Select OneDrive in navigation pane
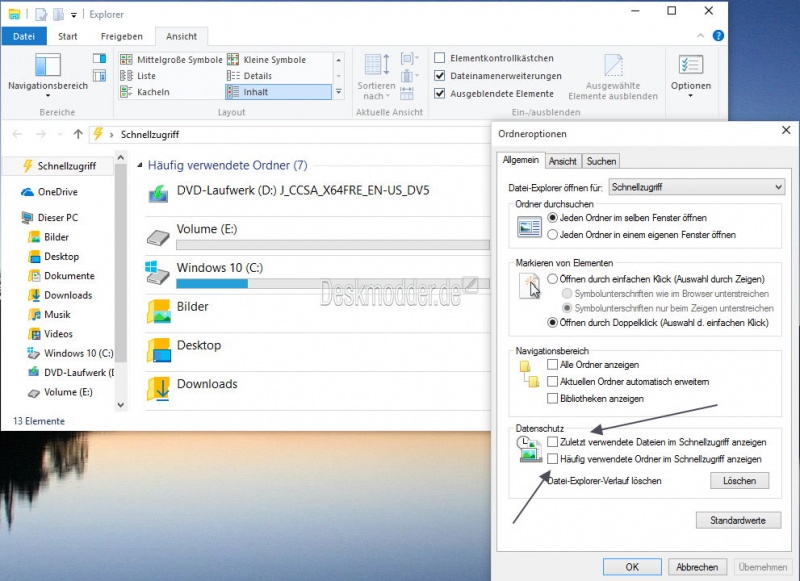Screen dimensions: 800x581 pos(57,192)
